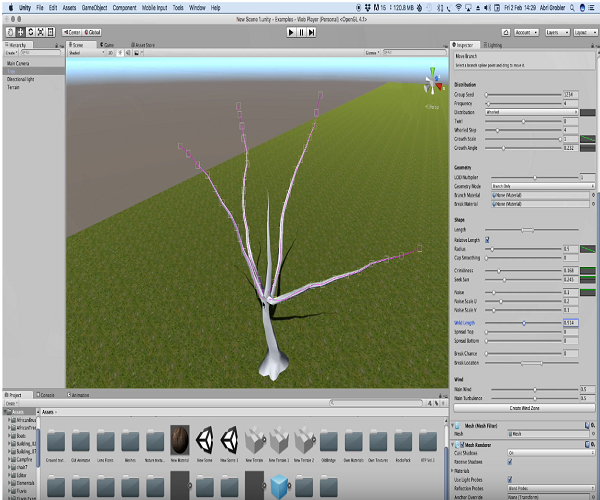Select the Rect Transform tool
The width and height of the screenshot is (600, 500).
51,32
